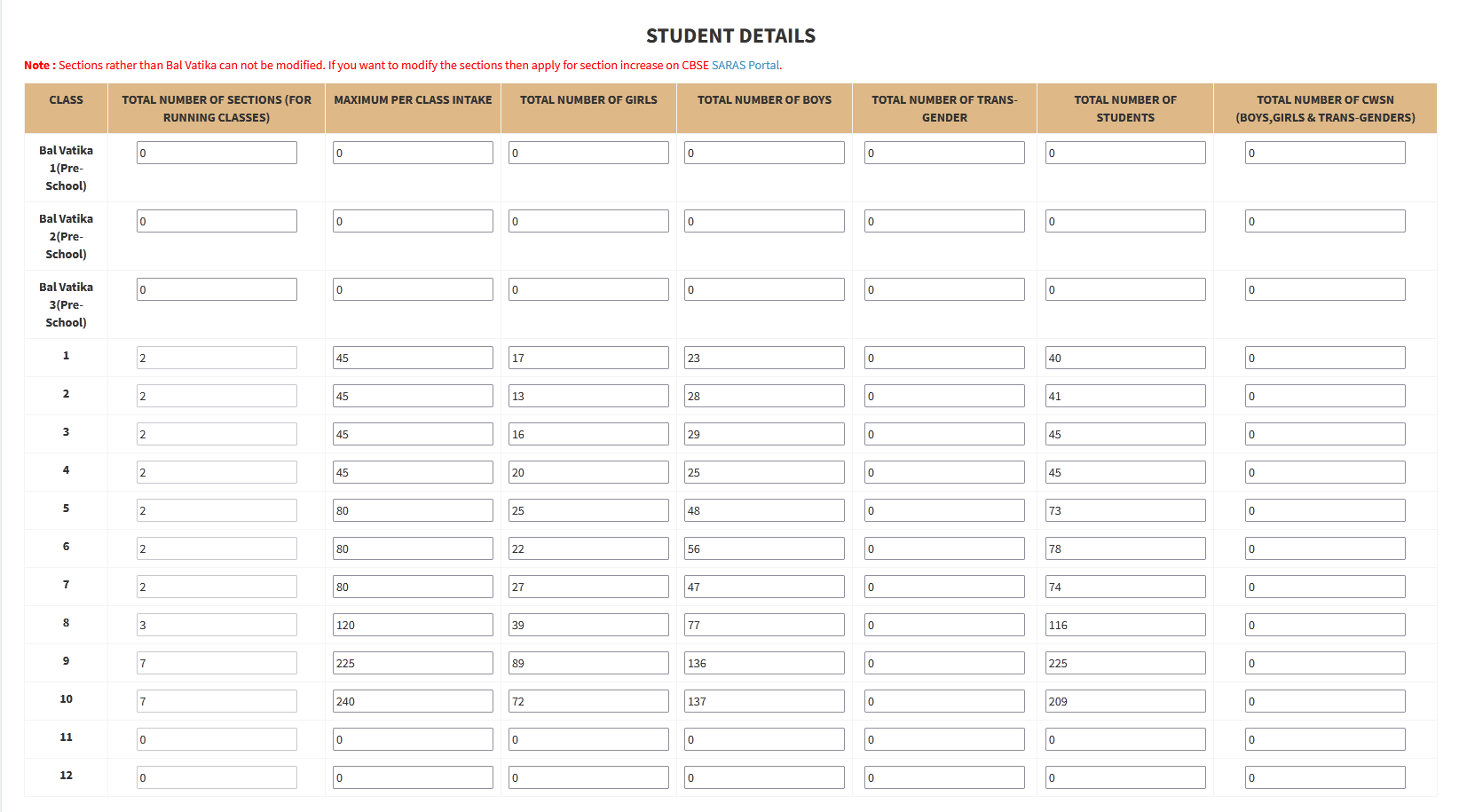Click Class 4 total students field
This screenshot has height=812, width=1459.
pyautogui.click(x=1125, y=472)
